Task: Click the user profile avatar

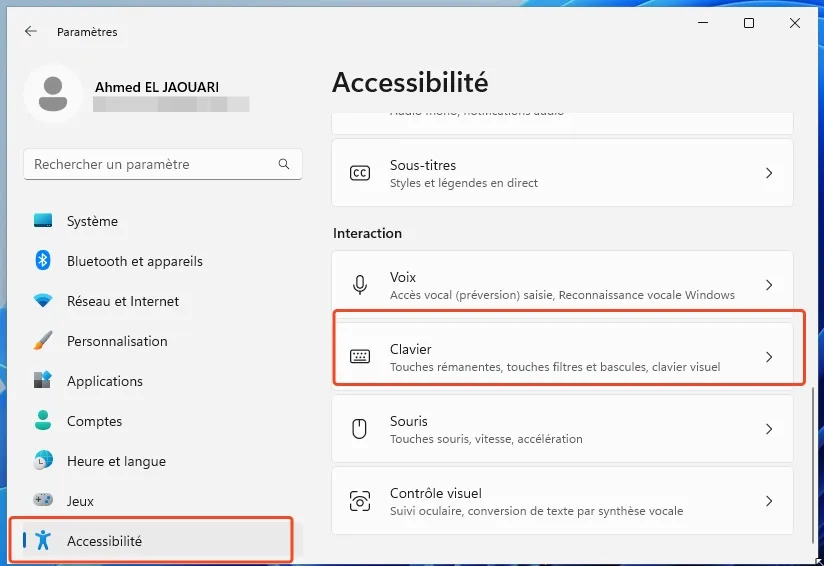Action: [x=53, y=94]
